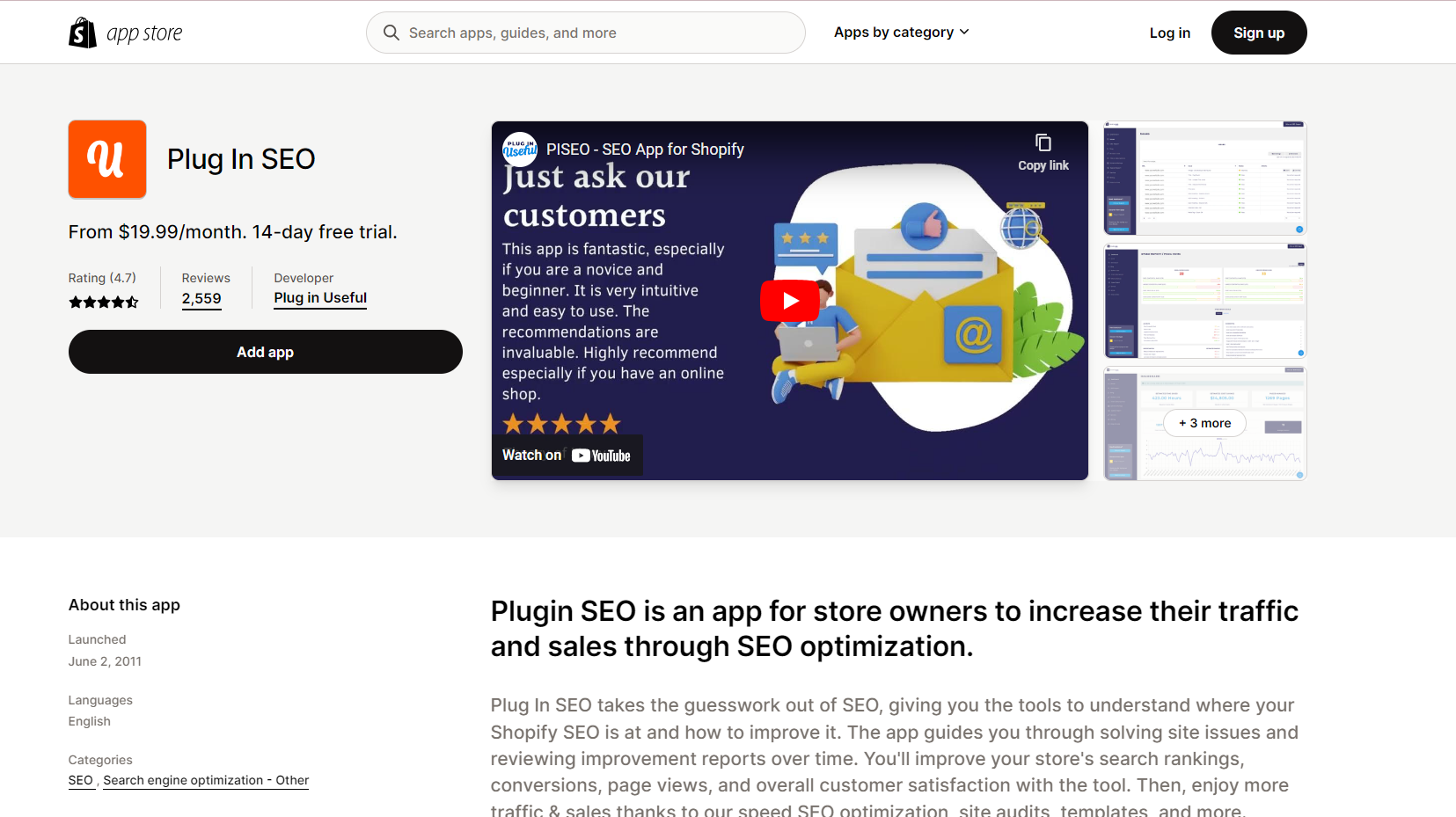Click the Shopify bag logo icon
Screen dimensions: 1456x817
(x=83, y=33)
